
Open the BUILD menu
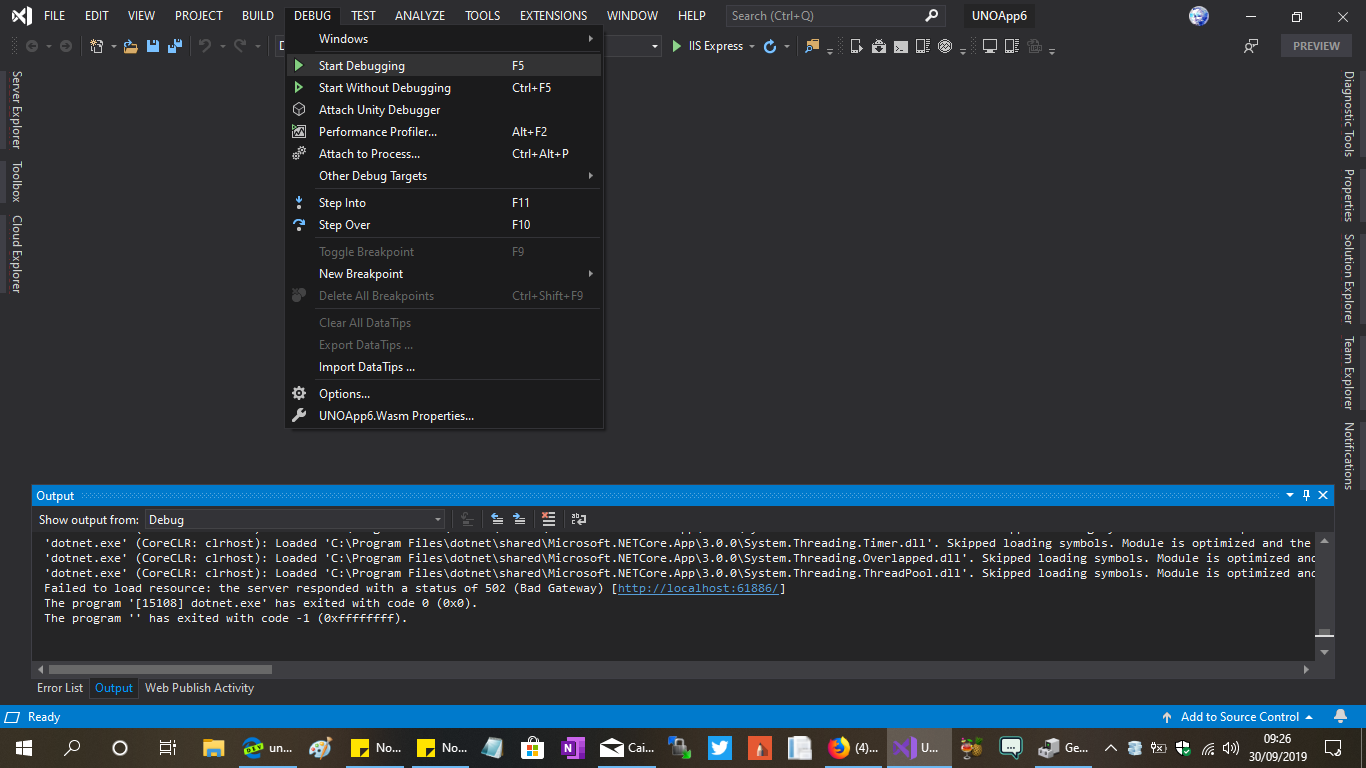258,16
